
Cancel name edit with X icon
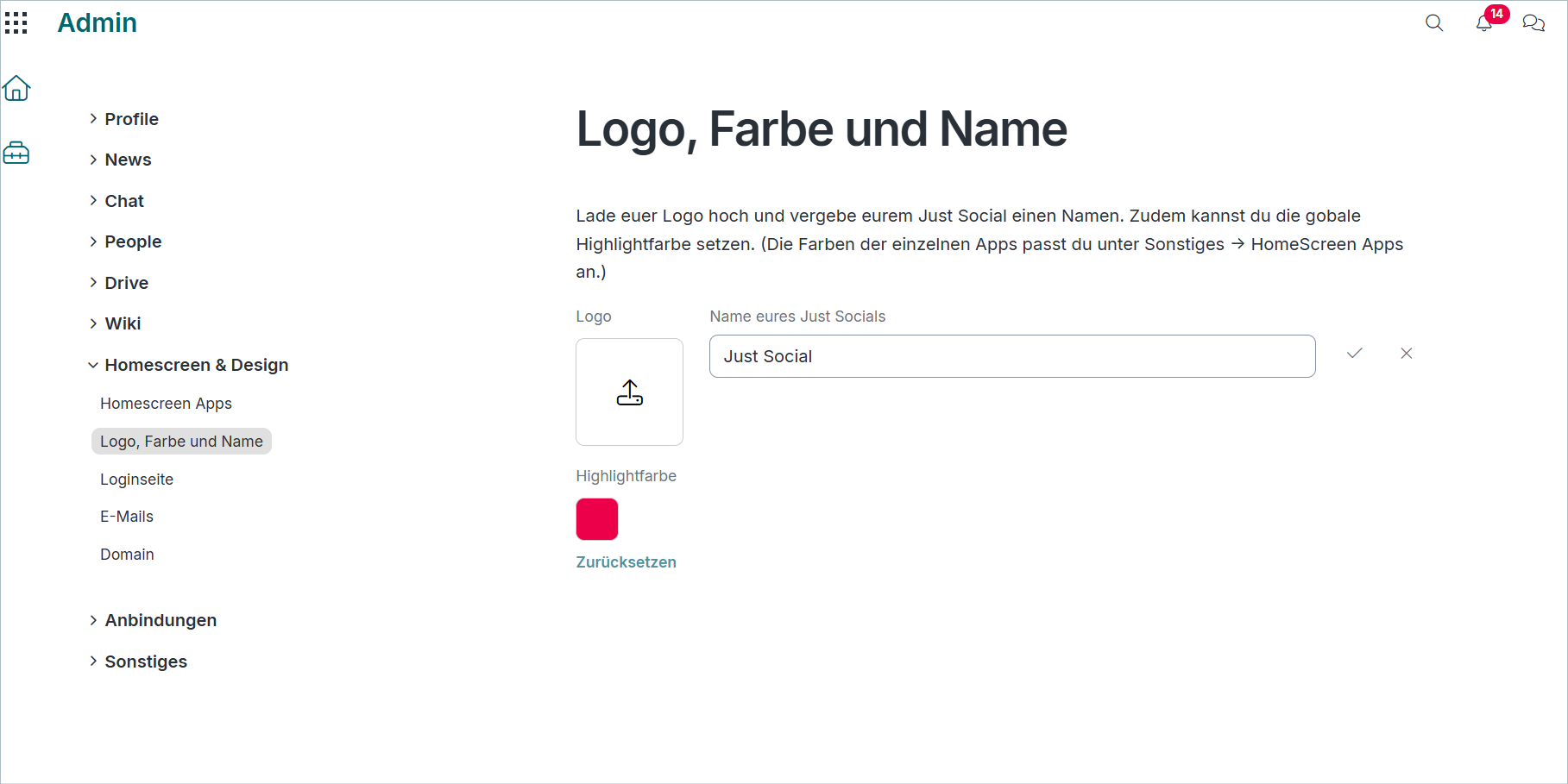(1407, 354)
